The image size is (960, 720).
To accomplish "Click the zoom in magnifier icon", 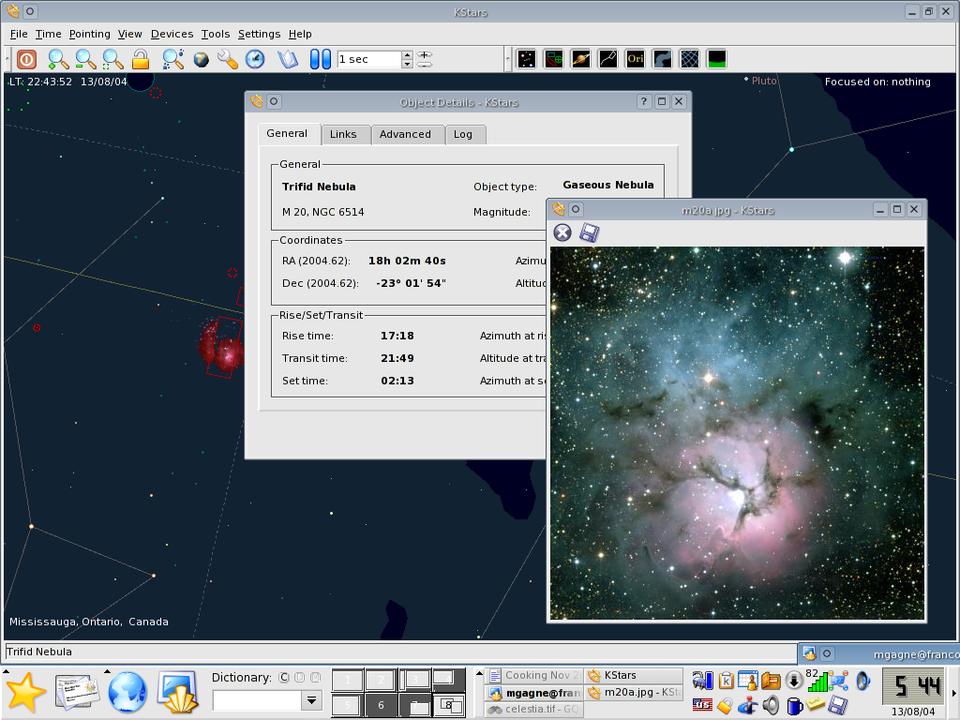I will (58, 60).
